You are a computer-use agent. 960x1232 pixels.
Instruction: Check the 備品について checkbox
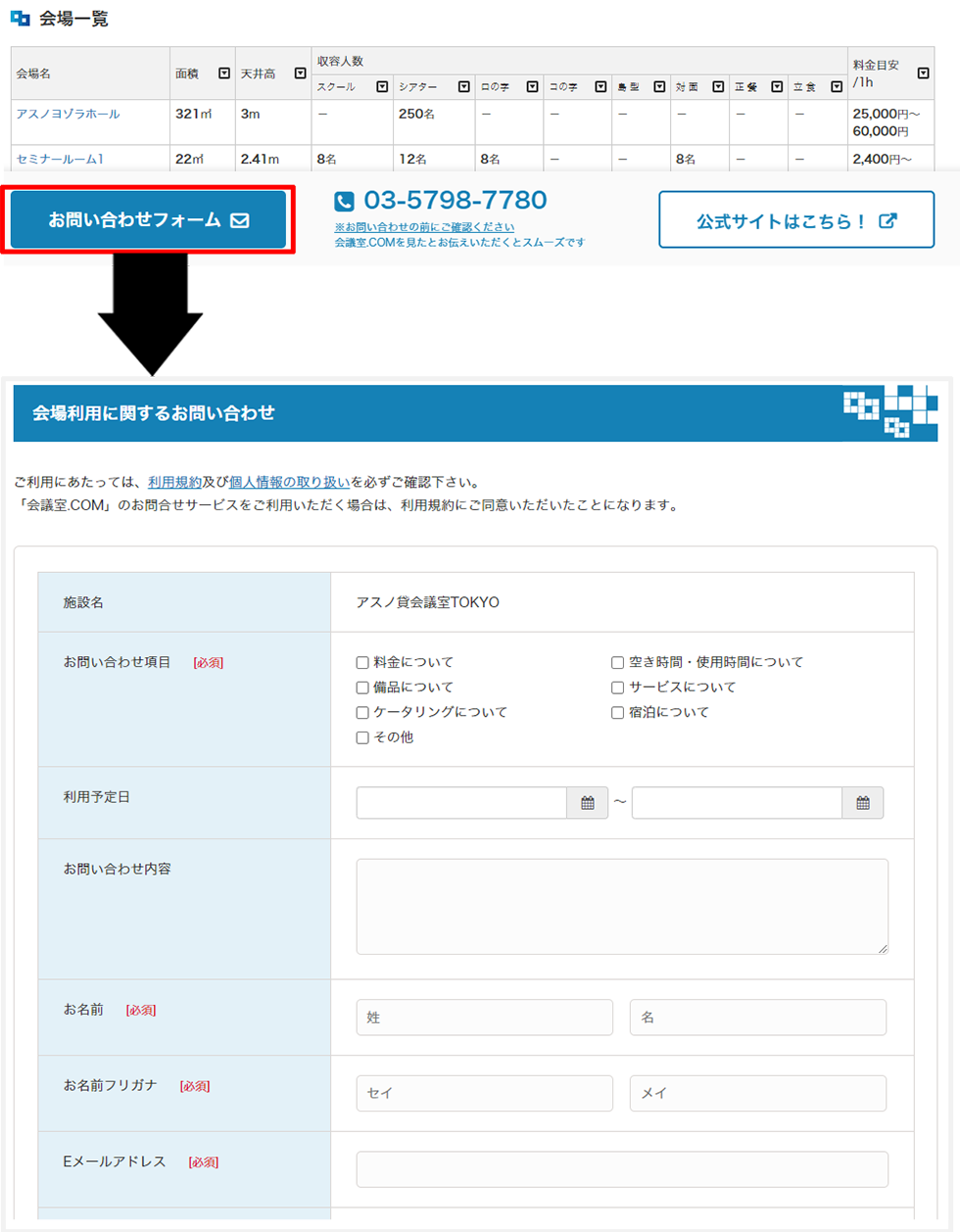click(x=362, y=687)
